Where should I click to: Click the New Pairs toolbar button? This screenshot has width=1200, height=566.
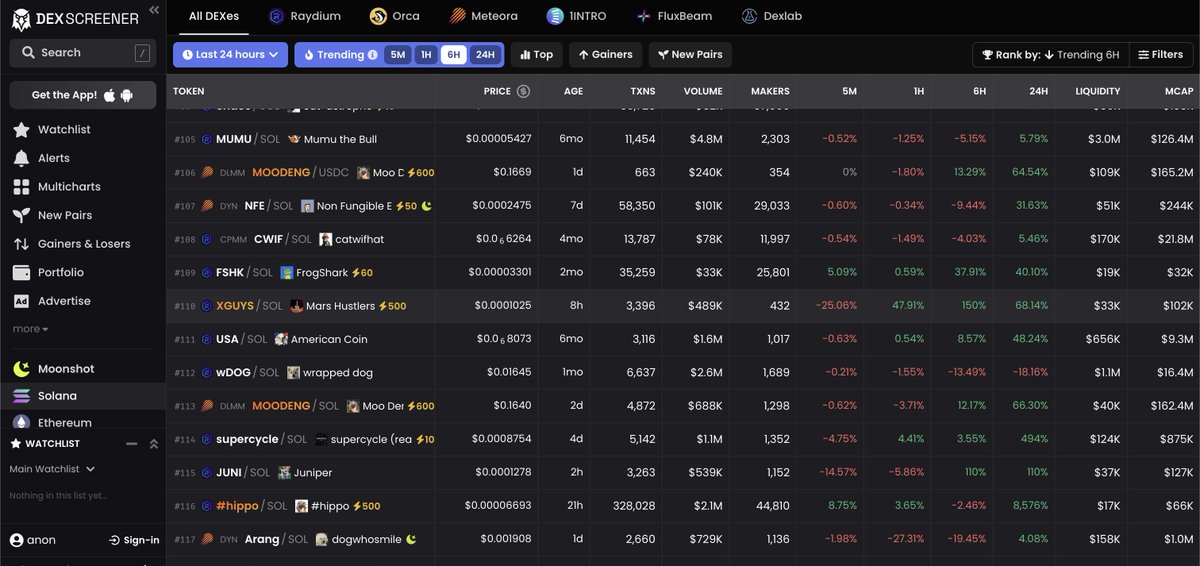click(x=691, y=55)
